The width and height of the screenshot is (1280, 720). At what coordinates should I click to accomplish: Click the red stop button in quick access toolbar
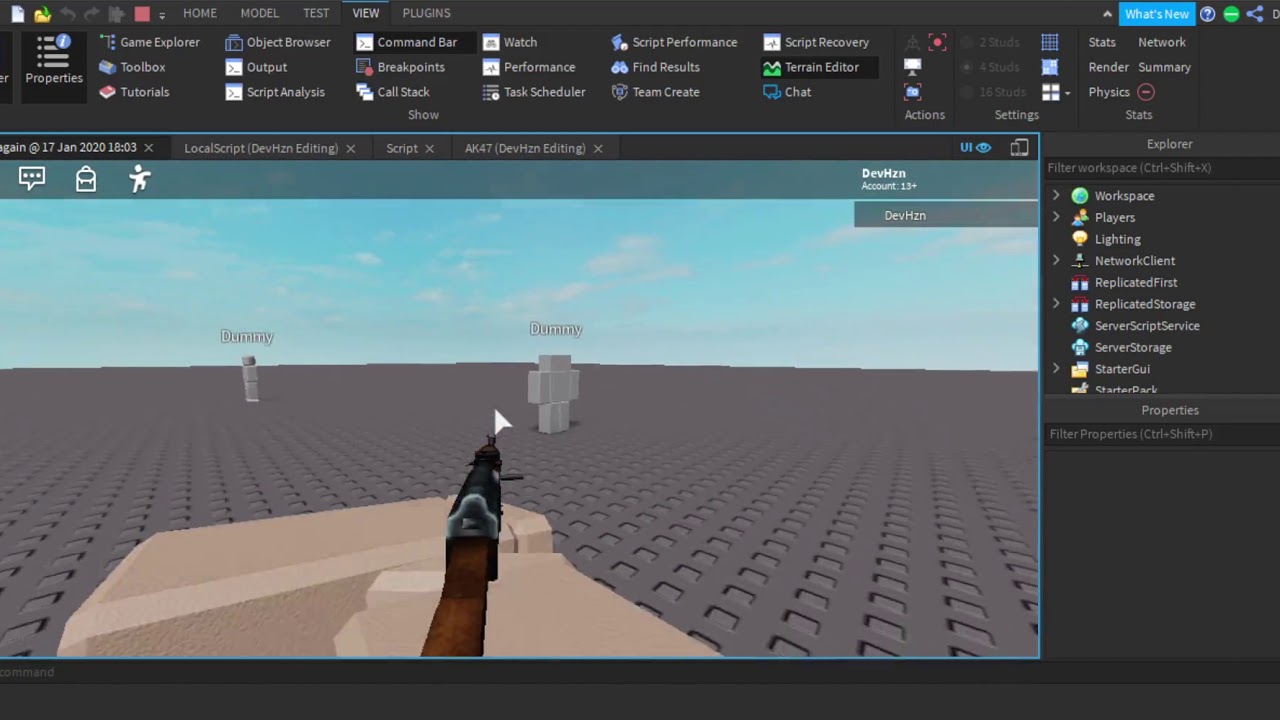coord(142,14)
